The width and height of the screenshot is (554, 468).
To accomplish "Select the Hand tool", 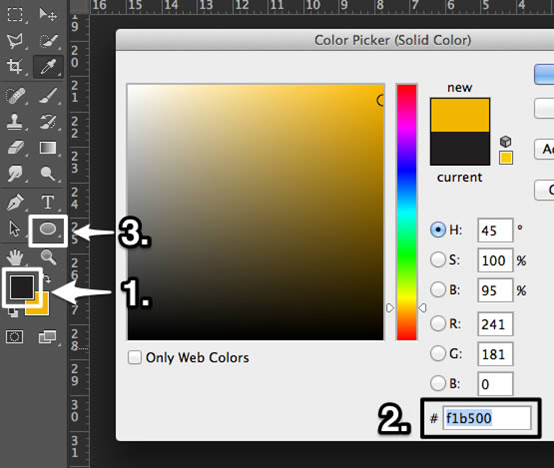I will pyautogui.click(x=15, y=257).
